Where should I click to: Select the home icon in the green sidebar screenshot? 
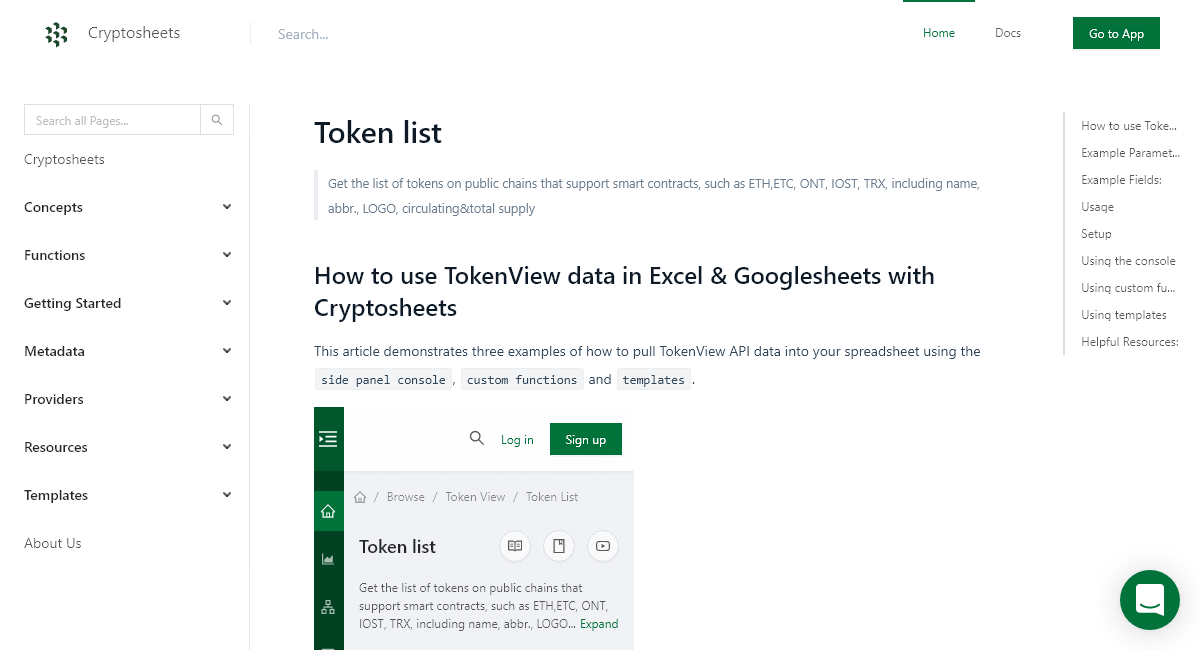(x=328, y=510)
